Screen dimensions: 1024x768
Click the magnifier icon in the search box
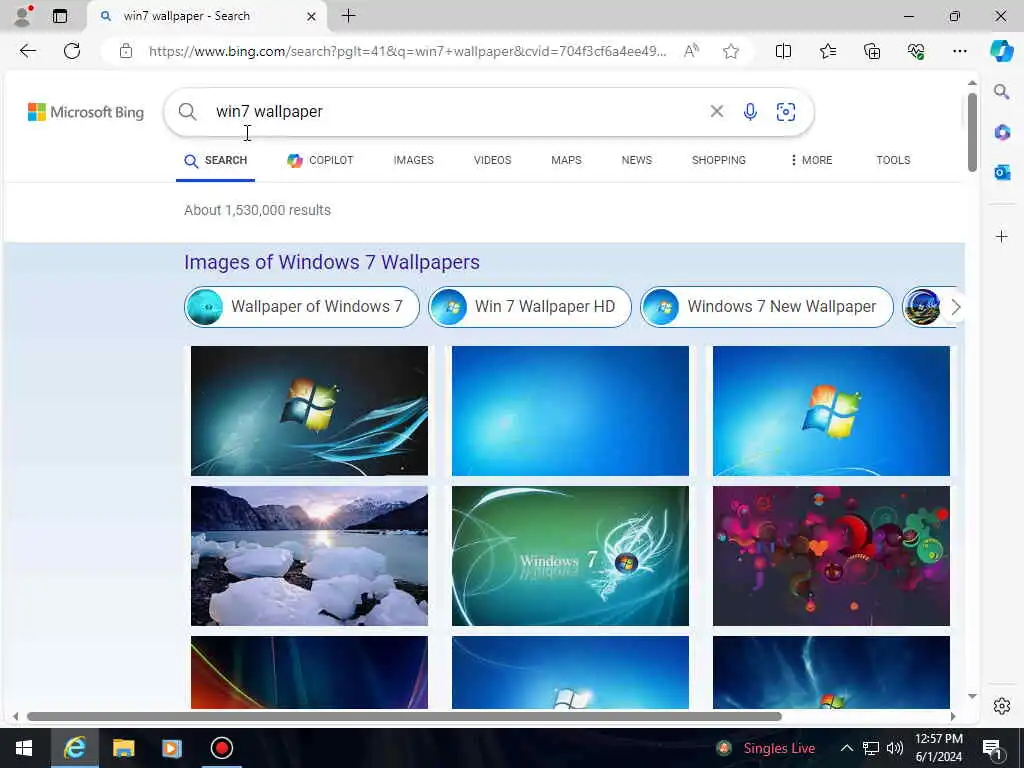(187, 112)
